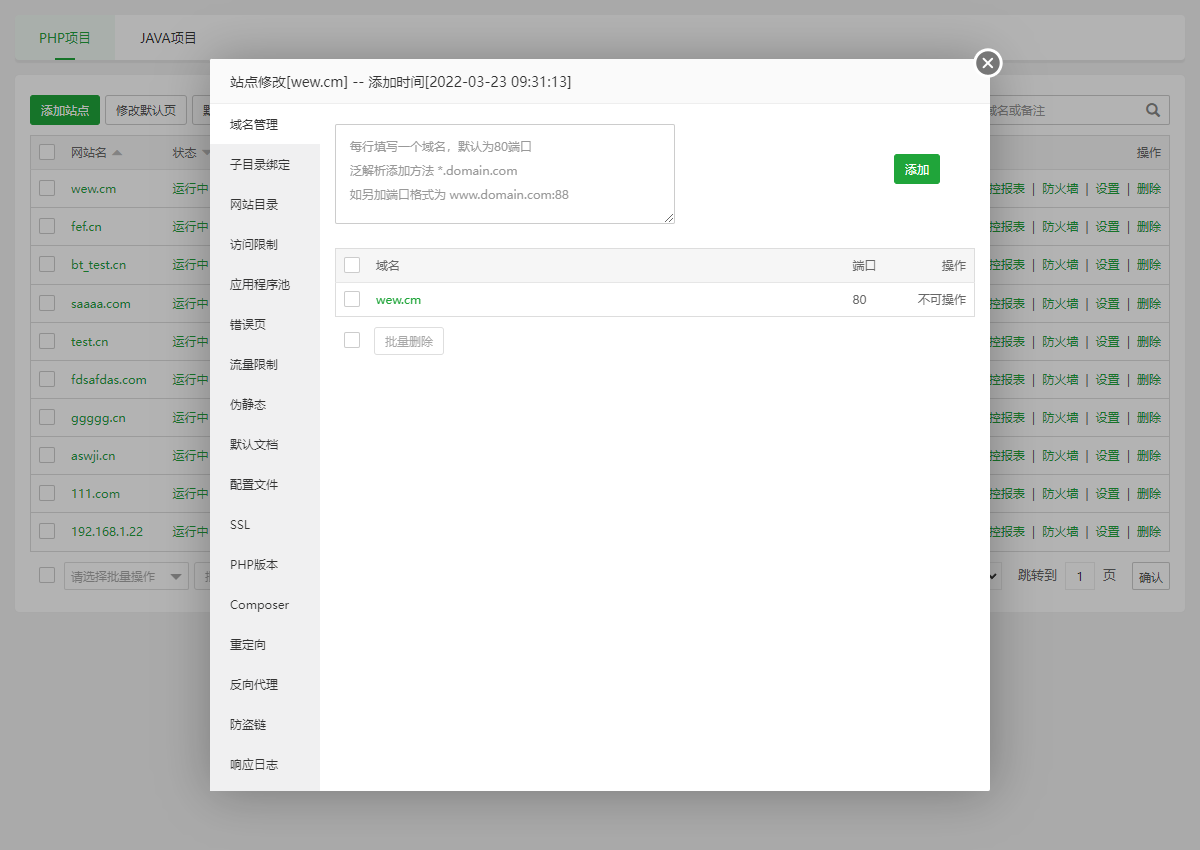Toggle select-all checkbox in domain table header
This screenshot has width=1200, height=850.
(352, 265)
